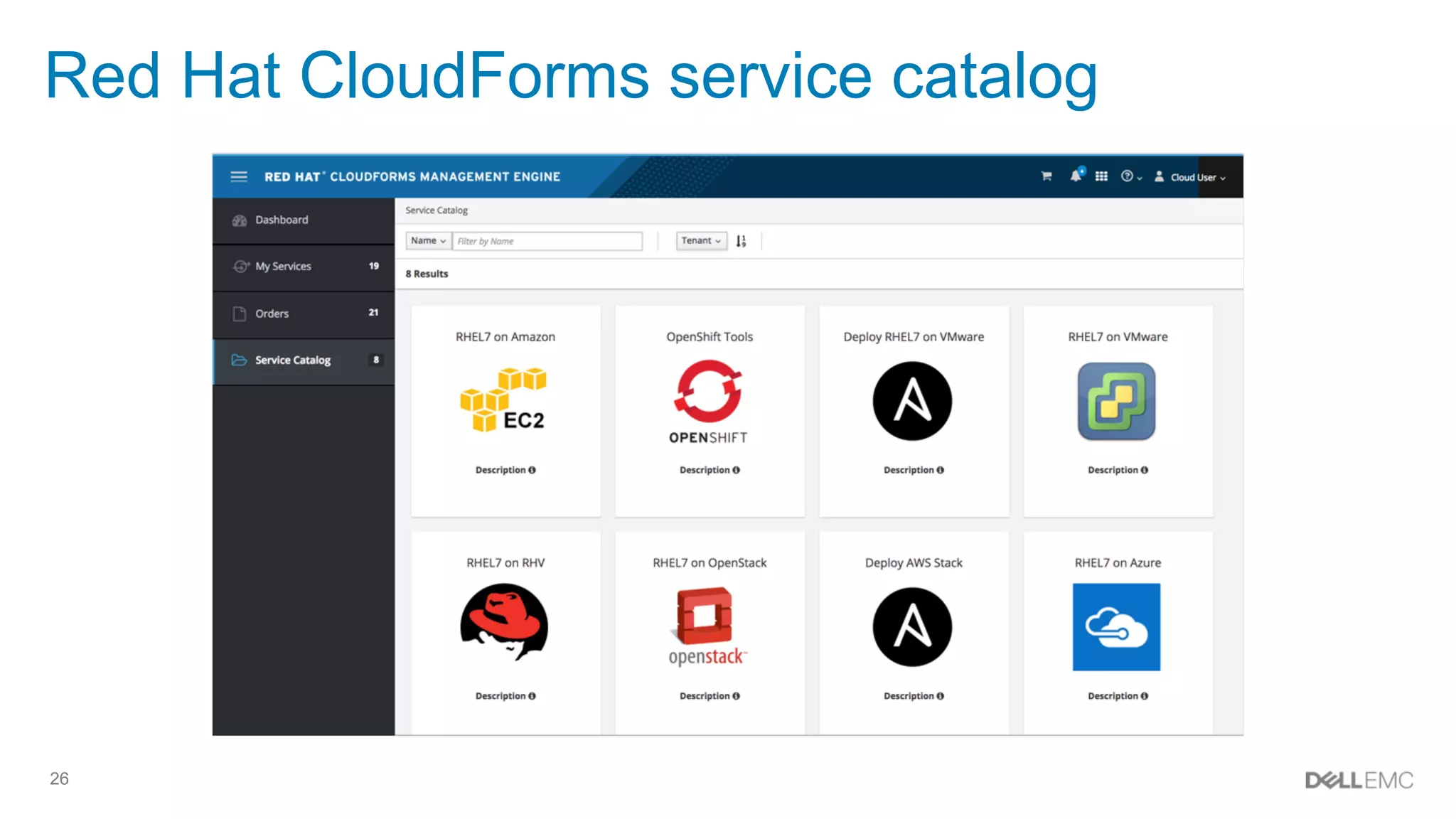Click the Orders document icon

[240, 314]
